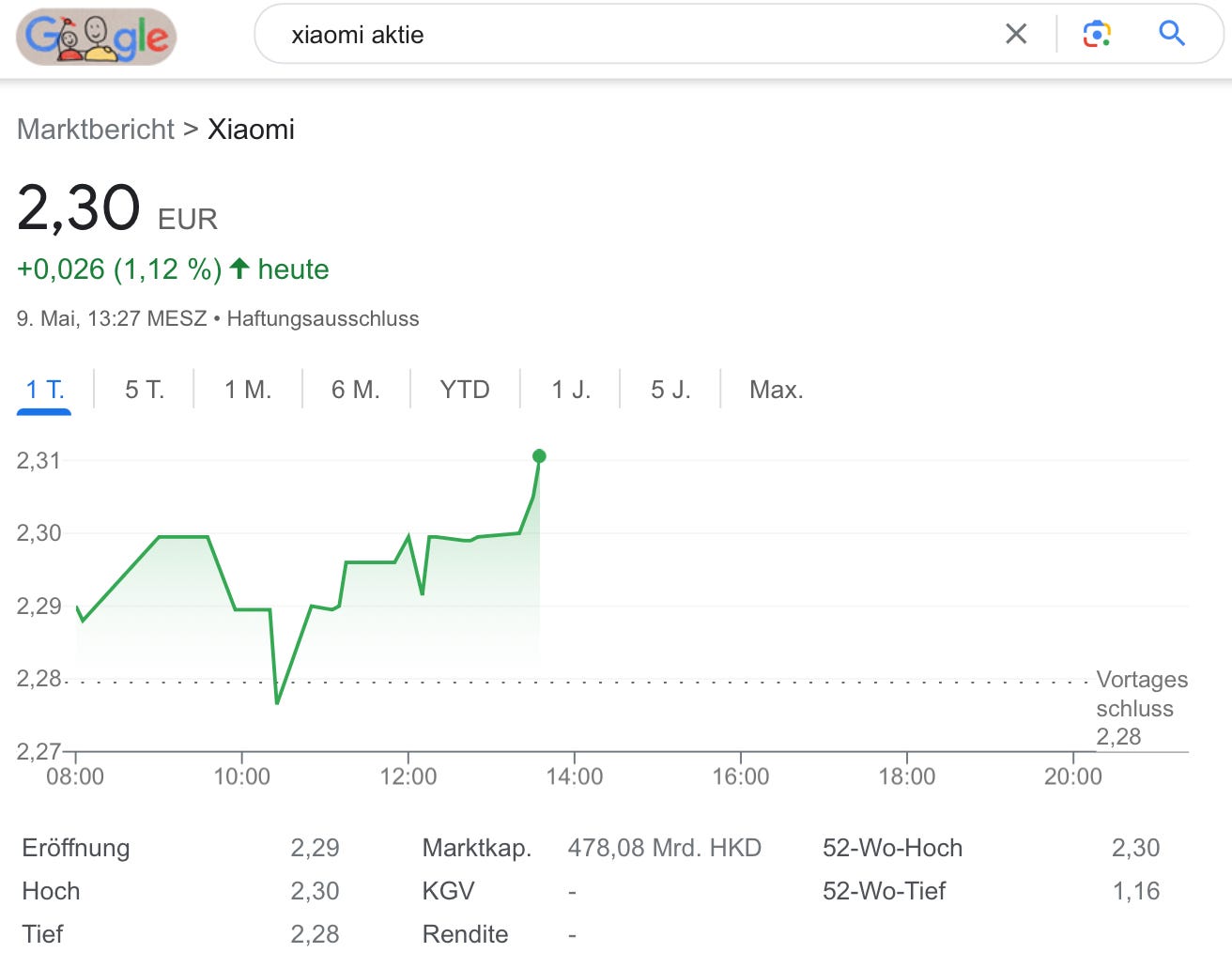
Task: Click the Xiaomi breadcrumb title
Action: (x=251, y=129)
